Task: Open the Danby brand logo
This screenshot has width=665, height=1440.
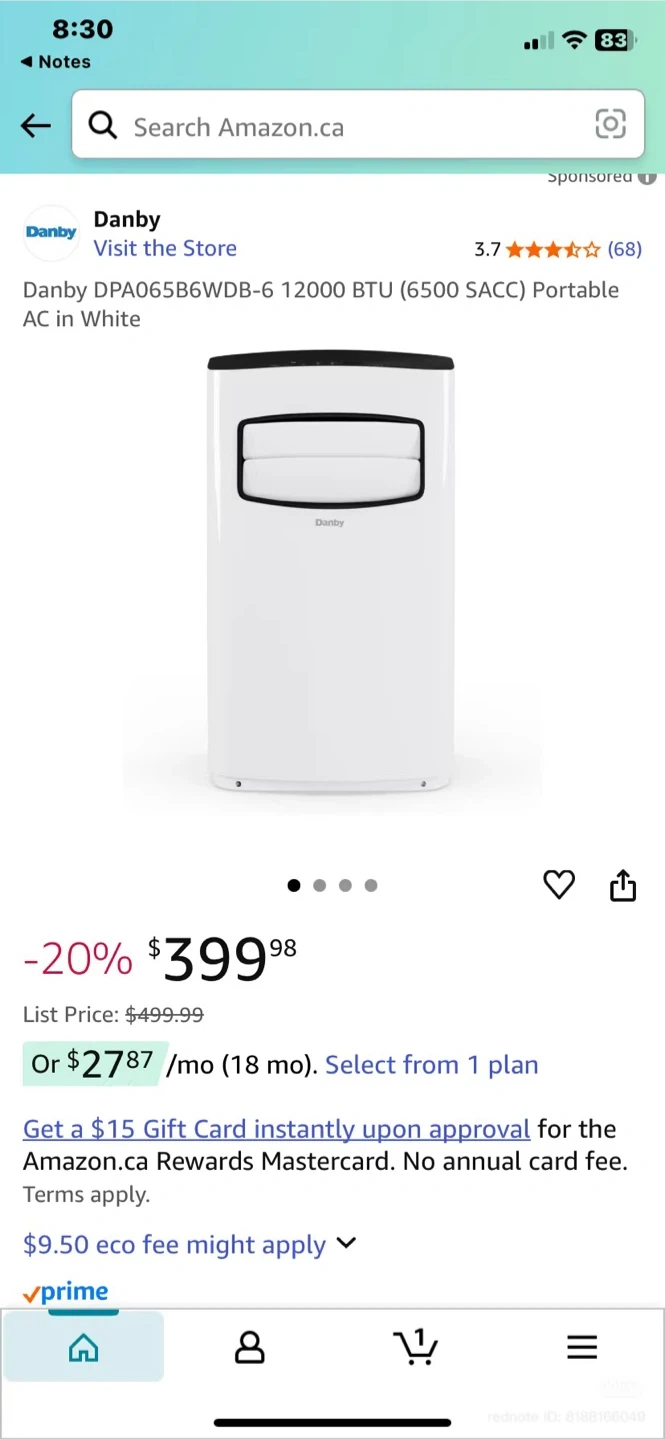Action: tap(51, 232)
